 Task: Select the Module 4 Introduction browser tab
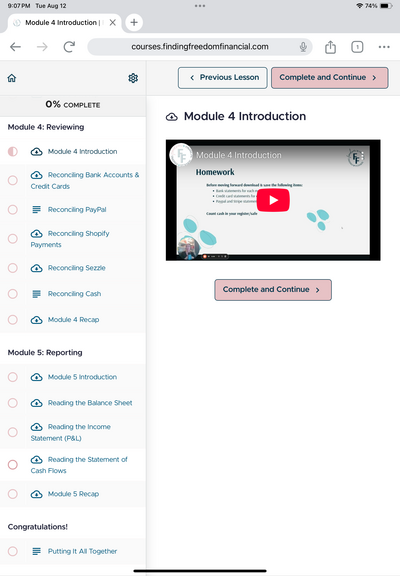[62, 23]
